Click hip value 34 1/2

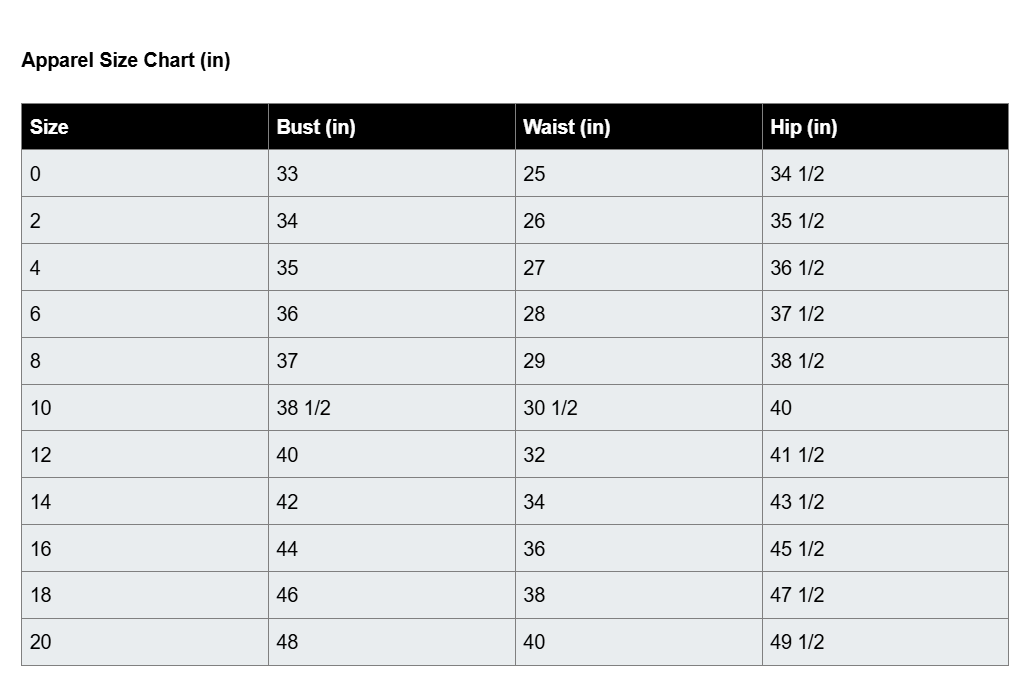coord(797,174)
